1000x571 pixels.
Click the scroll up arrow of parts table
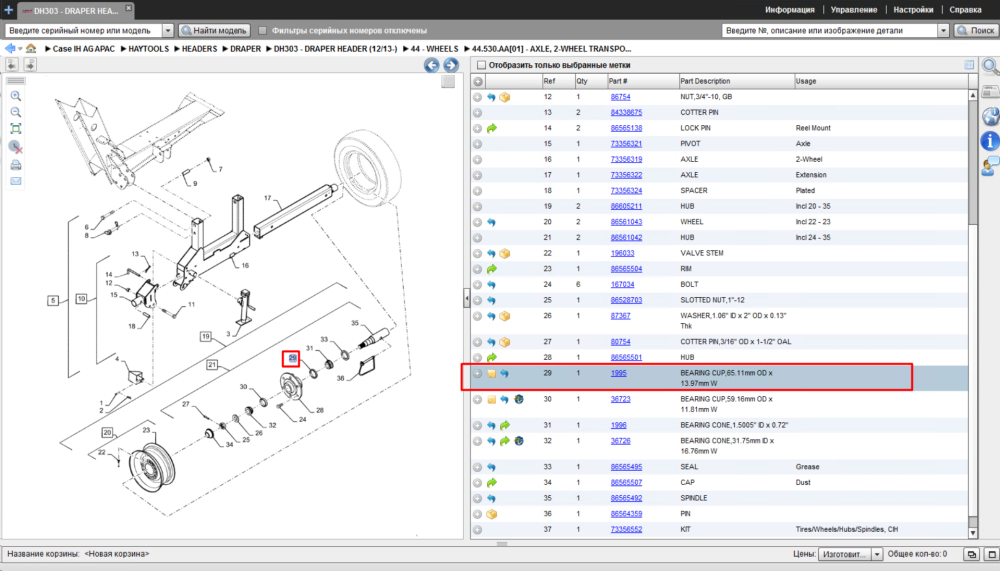coord(973,95)
